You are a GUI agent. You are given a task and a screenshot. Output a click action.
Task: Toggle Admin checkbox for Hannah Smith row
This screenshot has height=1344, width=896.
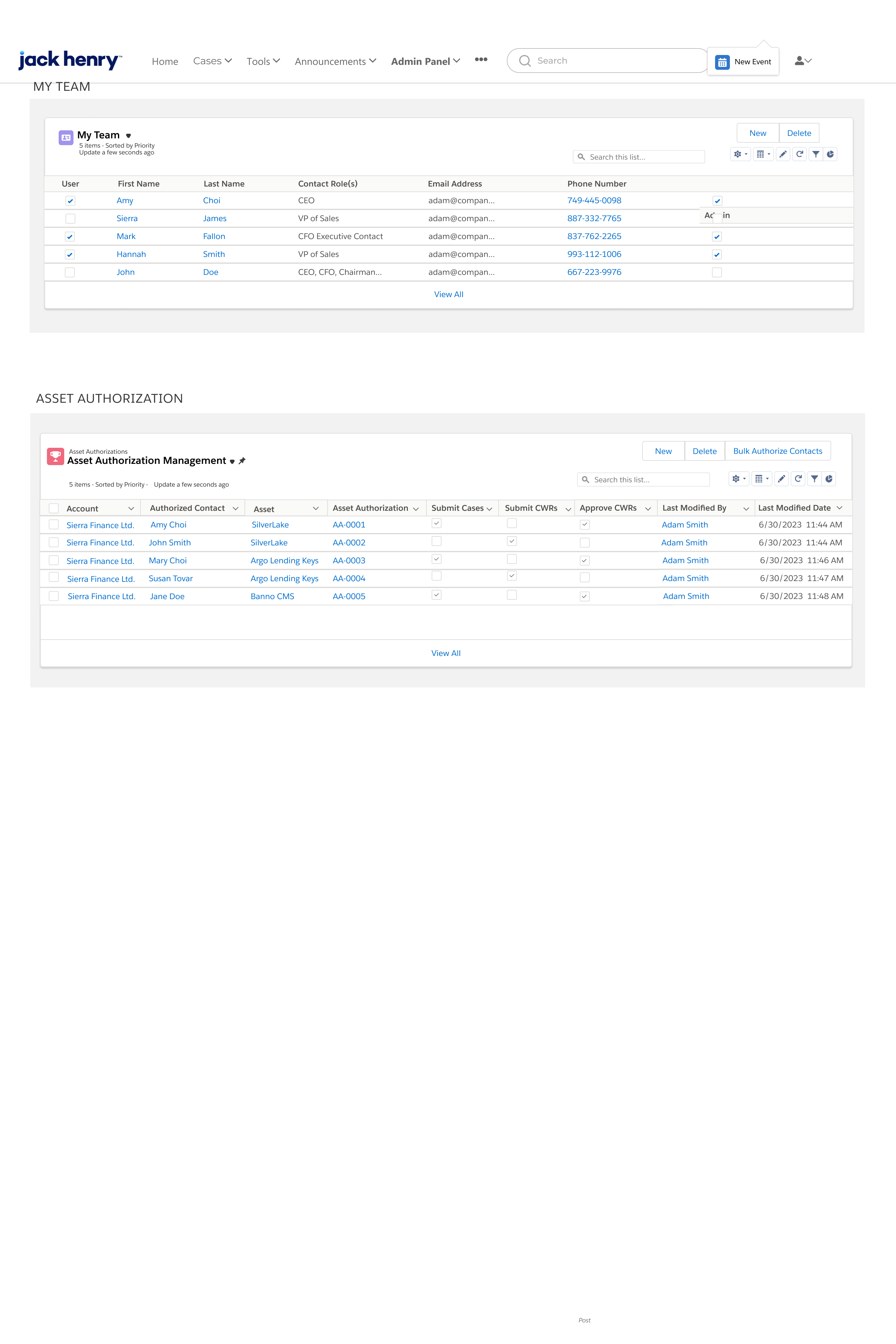(x=717, y=254)
